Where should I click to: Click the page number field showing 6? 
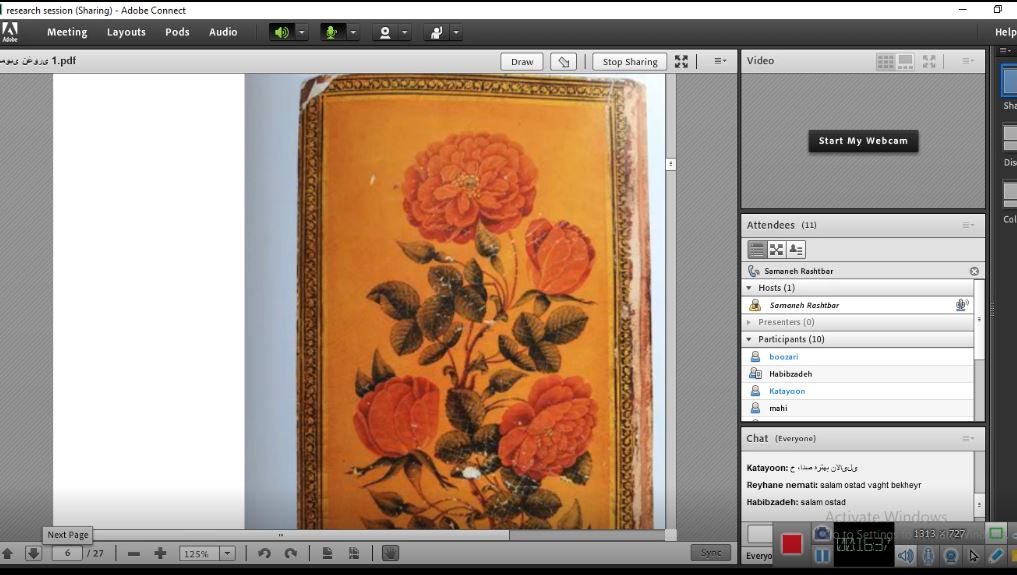tap(67, 554)
